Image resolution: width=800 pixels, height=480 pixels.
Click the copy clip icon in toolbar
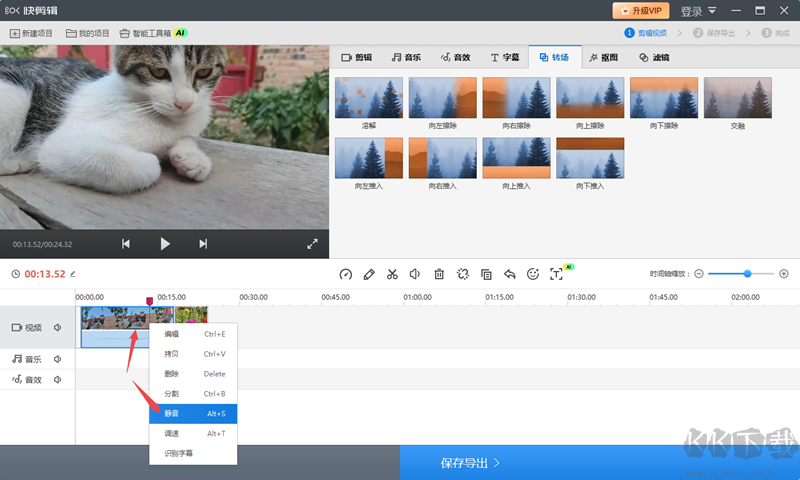pos(486,274)
